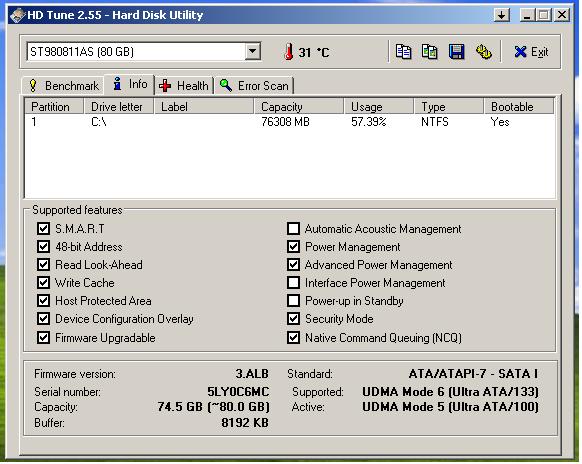The image size is (582, 464).
Task: Open options with the yellow wrench icon
Action: coord(484,52)
